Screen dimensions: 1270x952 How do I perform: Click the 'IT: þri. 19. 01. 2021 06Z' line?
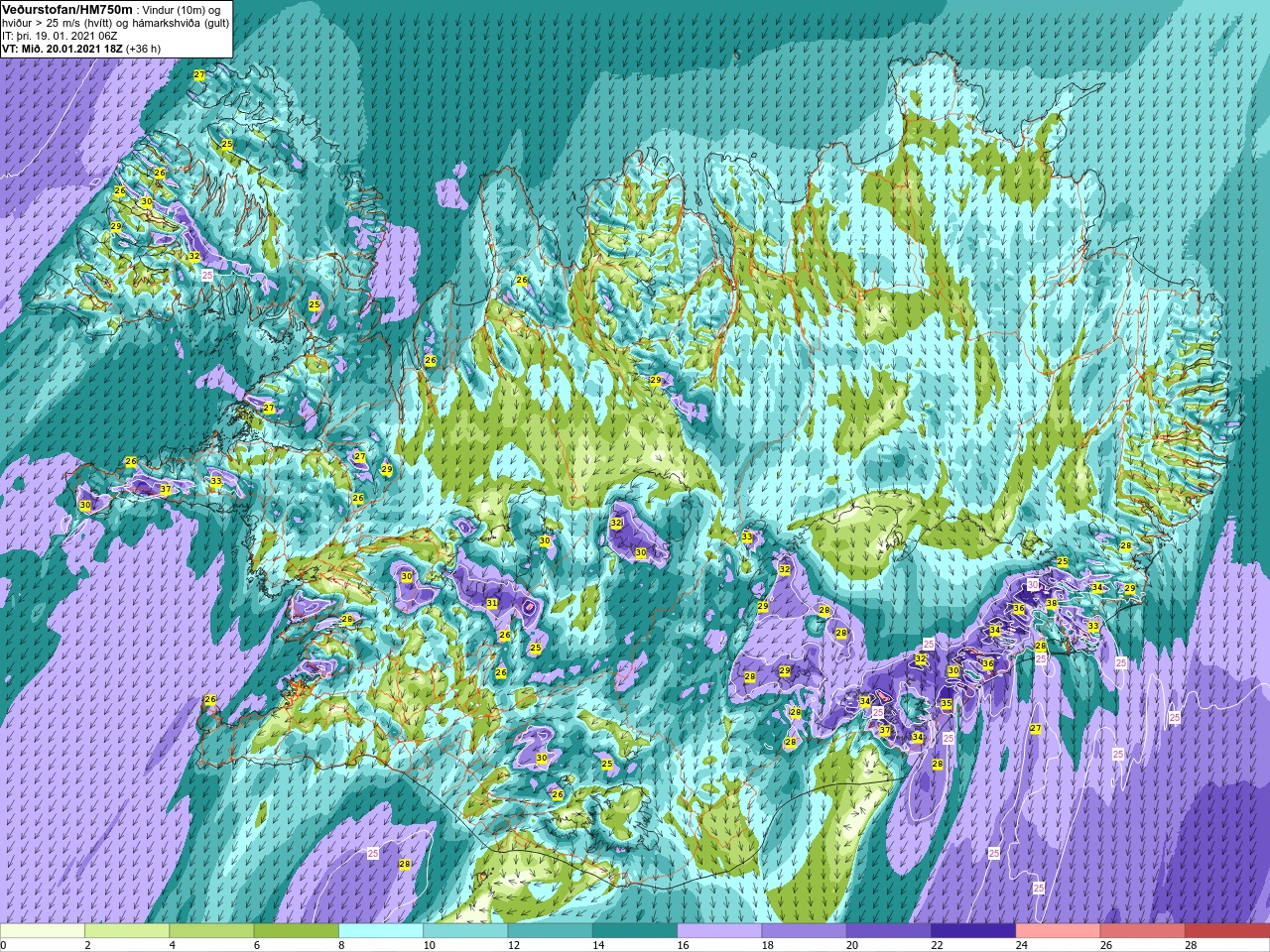[60, 36]
